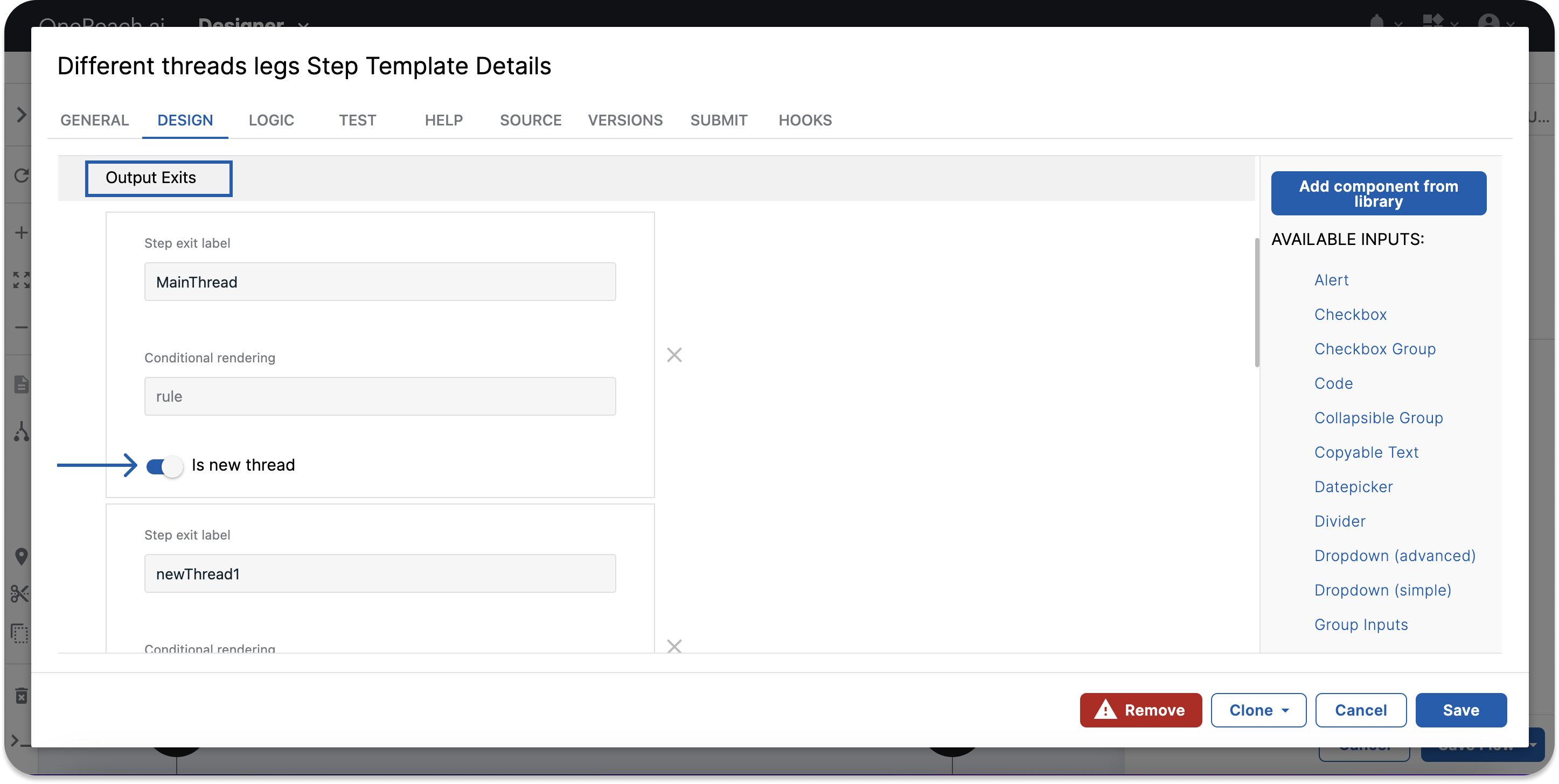Select the Datepicker input link
Viewport: 1559px width, 784px height.
coord(1353,487)
